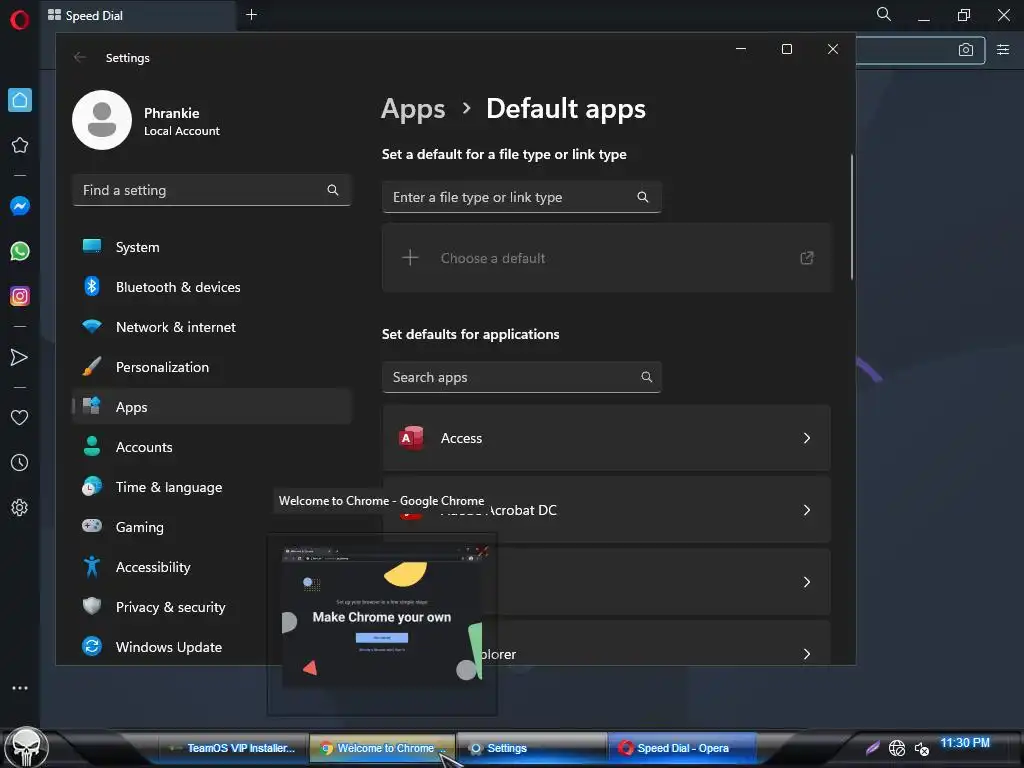This screenshot has width=1024, height=768.
Task: Open the Opera sidebar home icon
Action: (x=20, y=100)
